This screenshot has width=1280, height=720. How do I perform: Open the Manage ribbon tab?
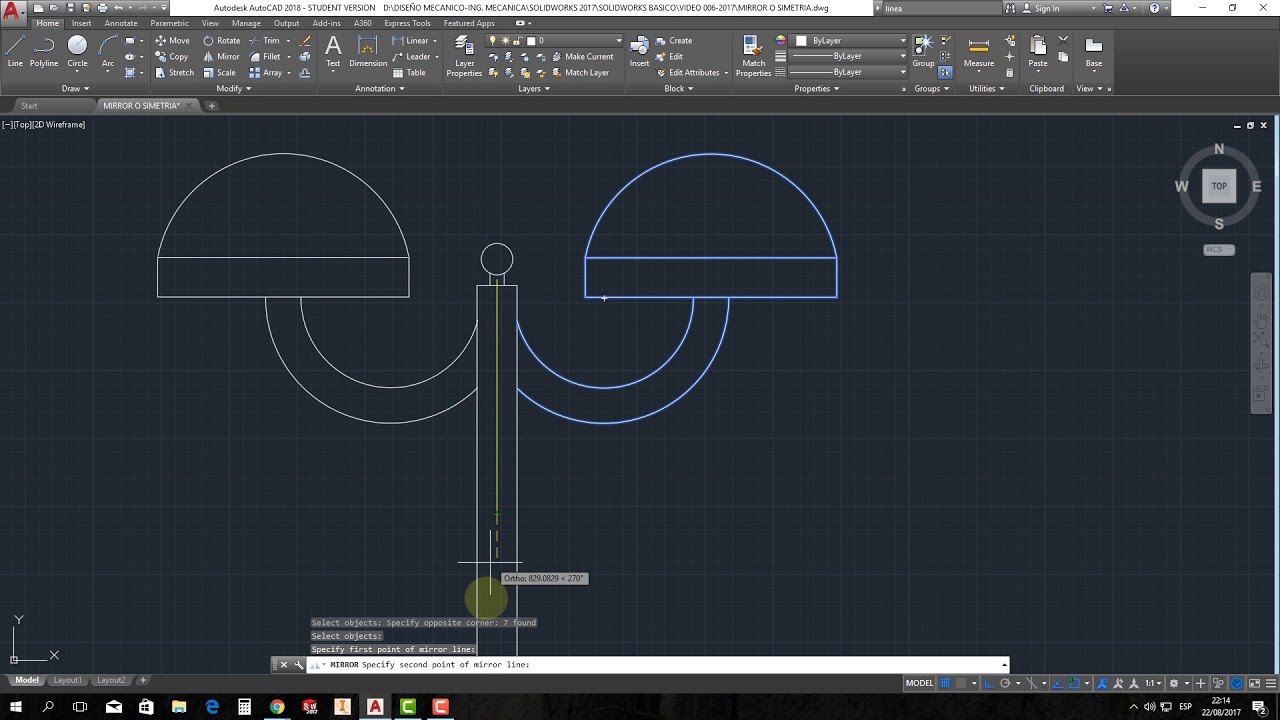point(246,23)
